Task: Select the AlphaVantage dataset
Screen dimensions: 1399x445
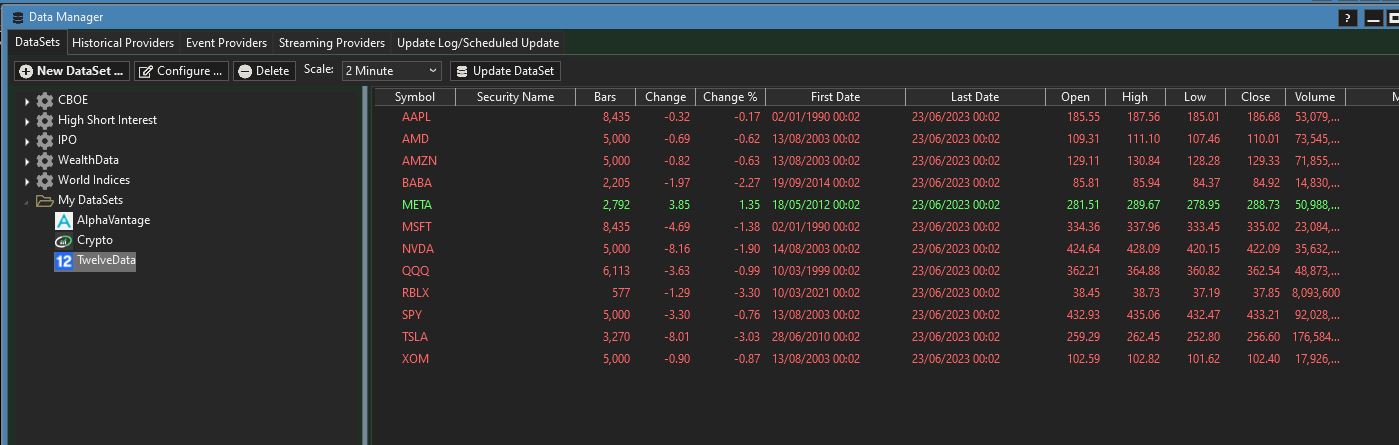Action: (x=113, y=220)
